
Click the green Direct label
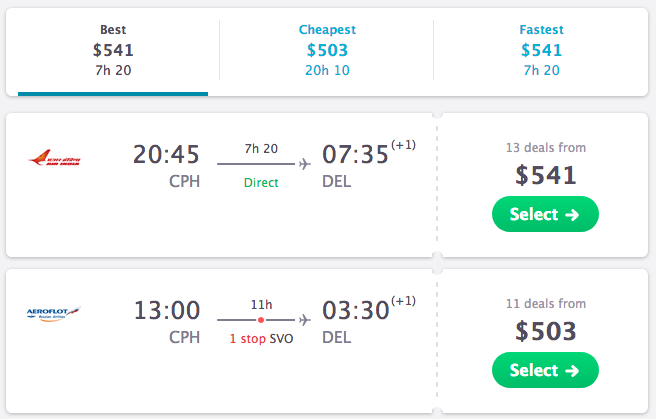(261, 183)
